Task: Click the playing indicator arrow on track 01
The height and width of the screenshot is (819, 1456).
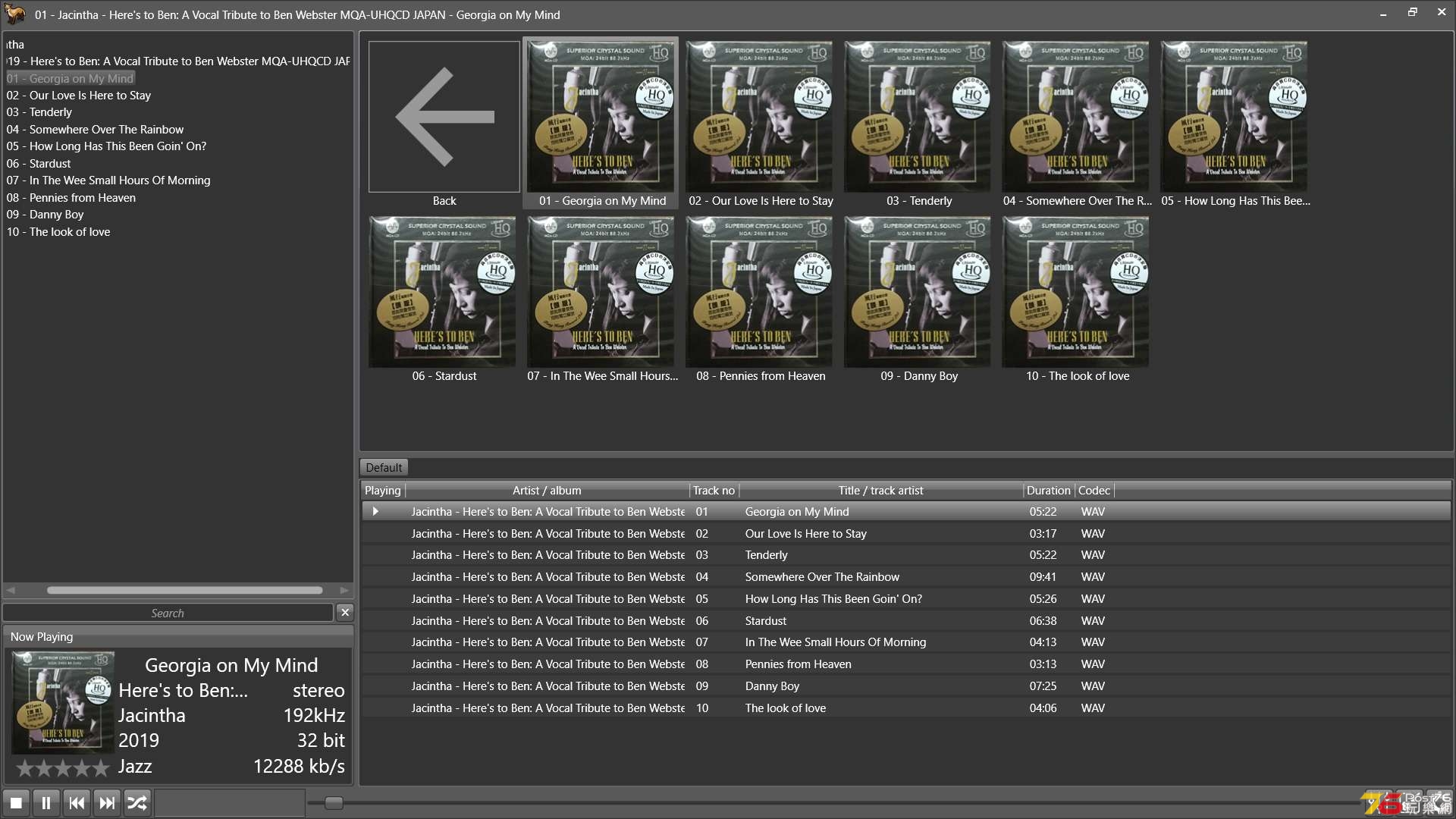Action: 375,511
